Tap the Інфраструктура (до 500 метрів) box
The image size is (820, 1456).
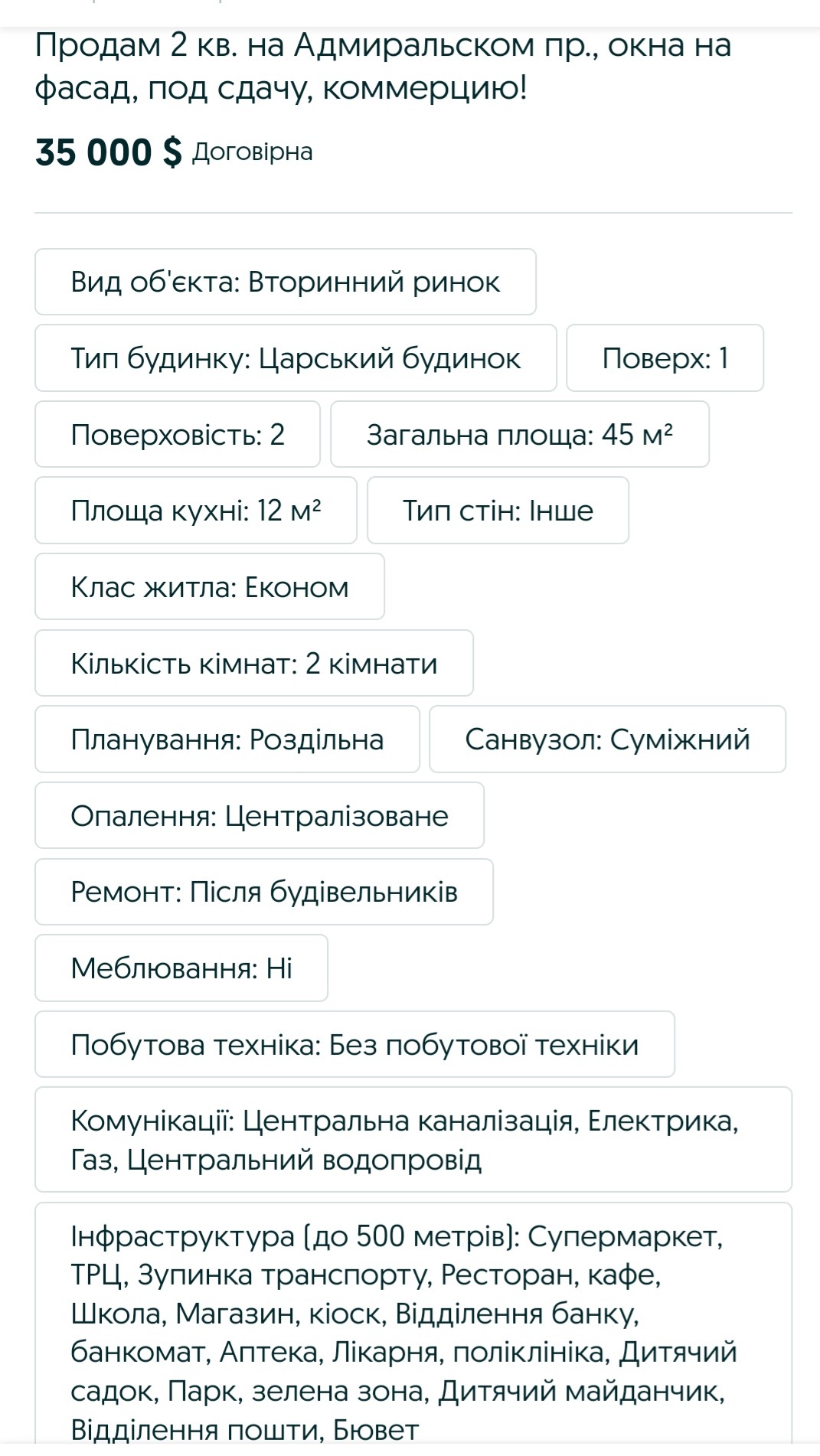pyautogui.click(x=413, y=1328)
